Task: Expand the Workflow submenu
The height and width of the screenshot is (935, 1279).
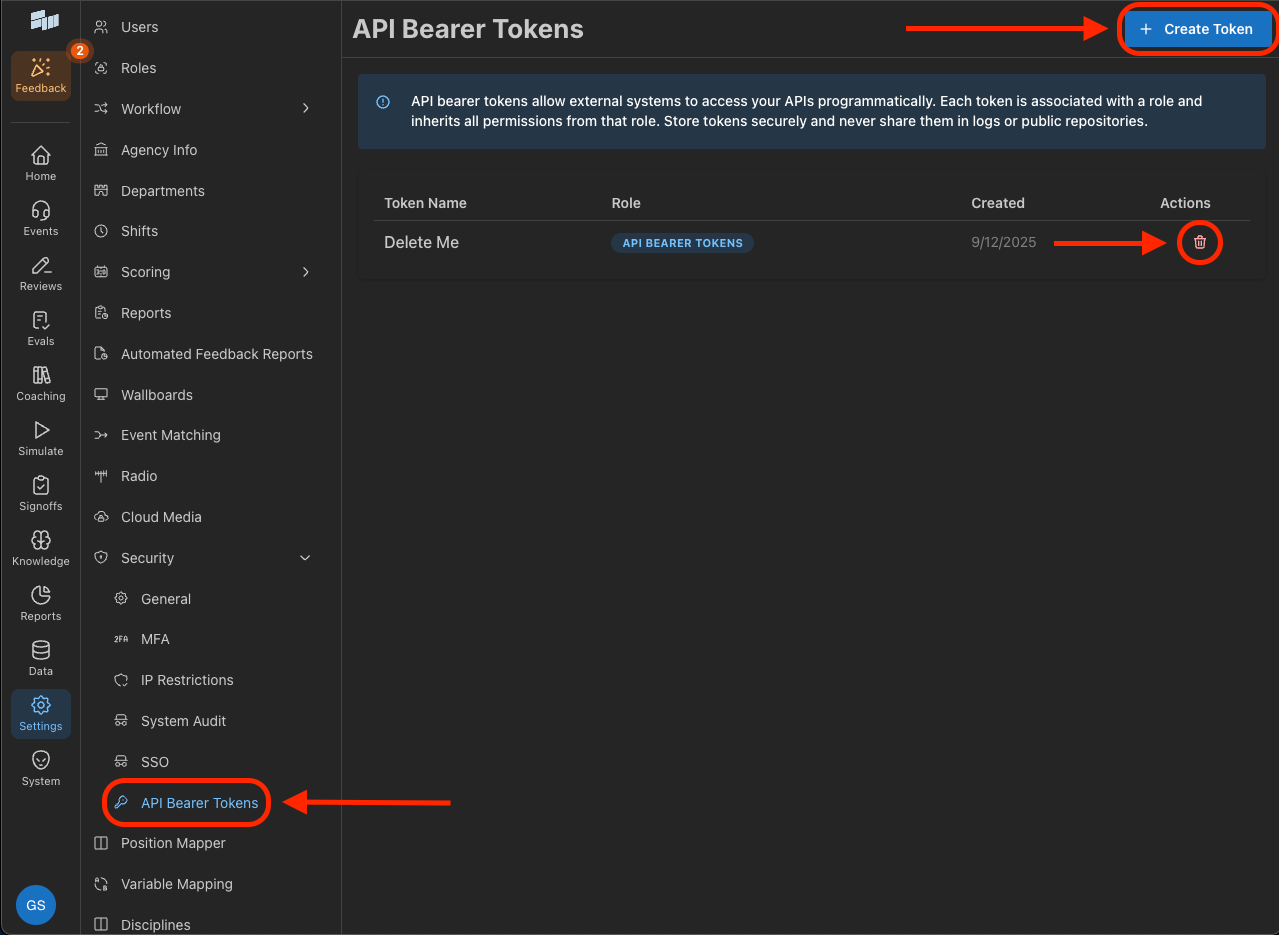Action: pyautogui.click(x=306, y=108)
